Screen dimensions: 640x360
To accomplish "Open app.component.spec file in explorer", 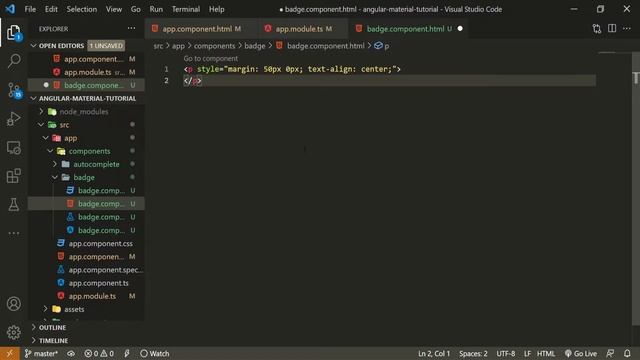I will 87,270.
